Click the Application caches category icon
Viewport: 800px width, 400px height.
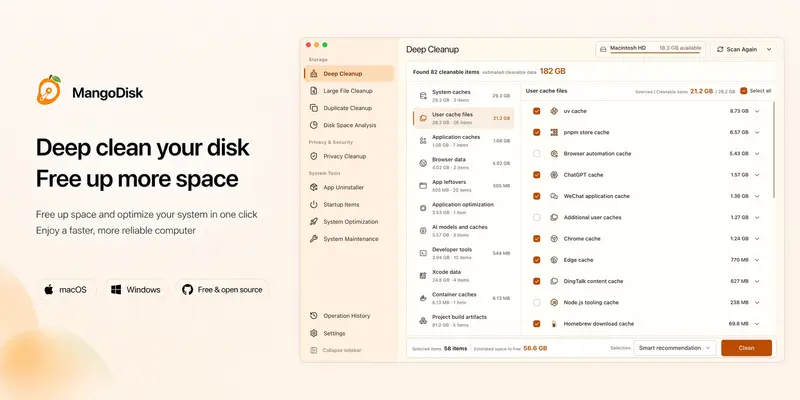pyautogui.click(x=423, y=141)
